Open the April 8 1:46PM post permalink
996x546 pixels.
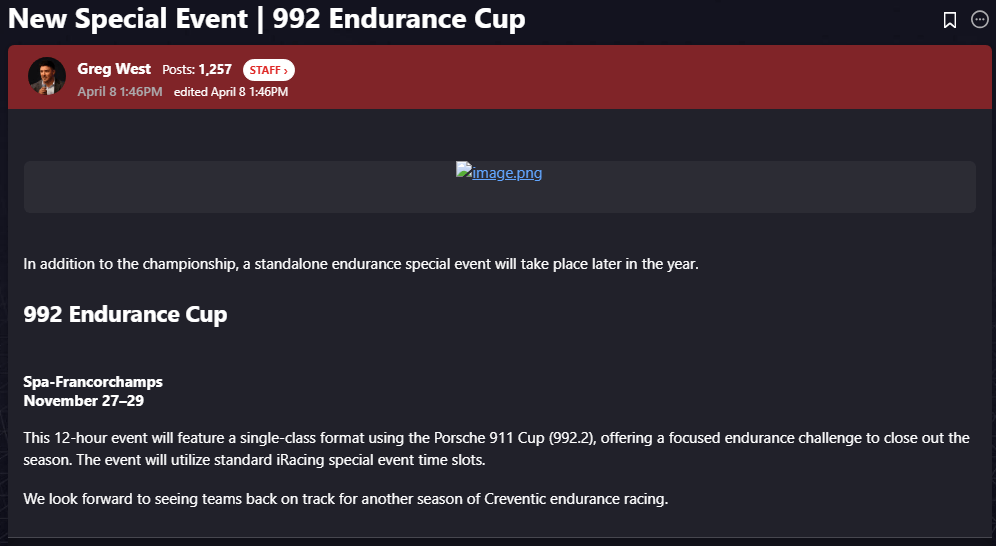pos(120,91)
